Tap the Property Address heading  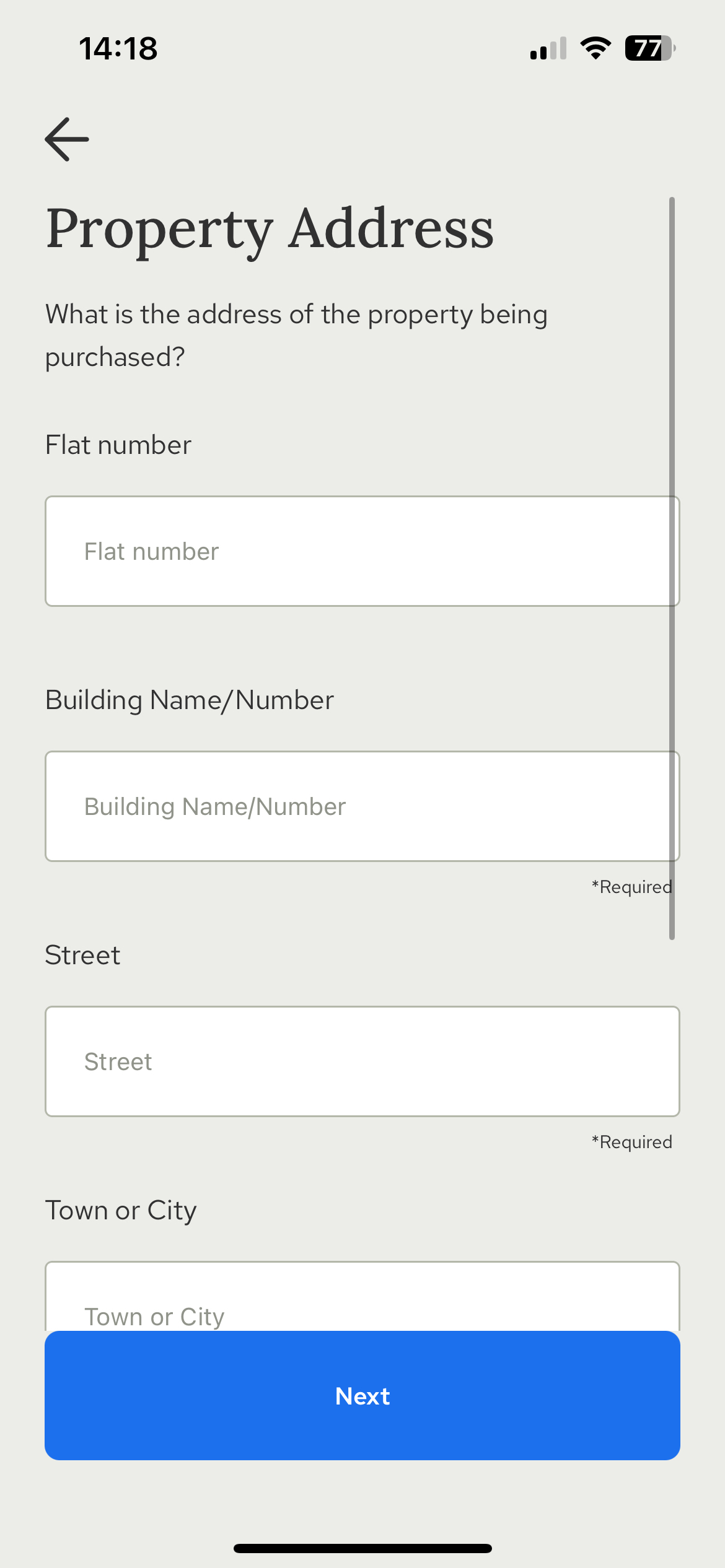(x=270, y=229)
